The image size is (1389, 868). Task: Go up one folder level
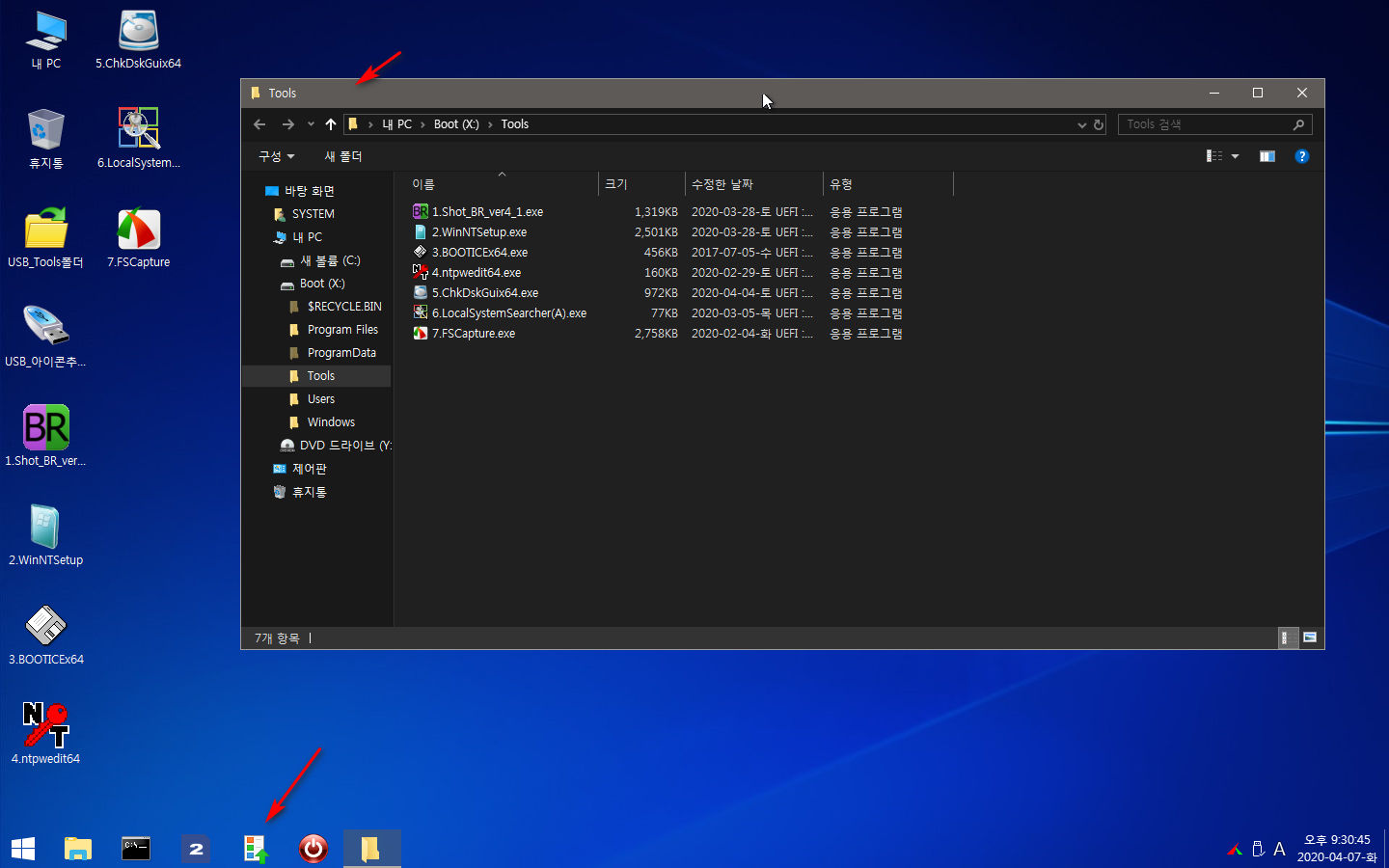tap(331, 124)
